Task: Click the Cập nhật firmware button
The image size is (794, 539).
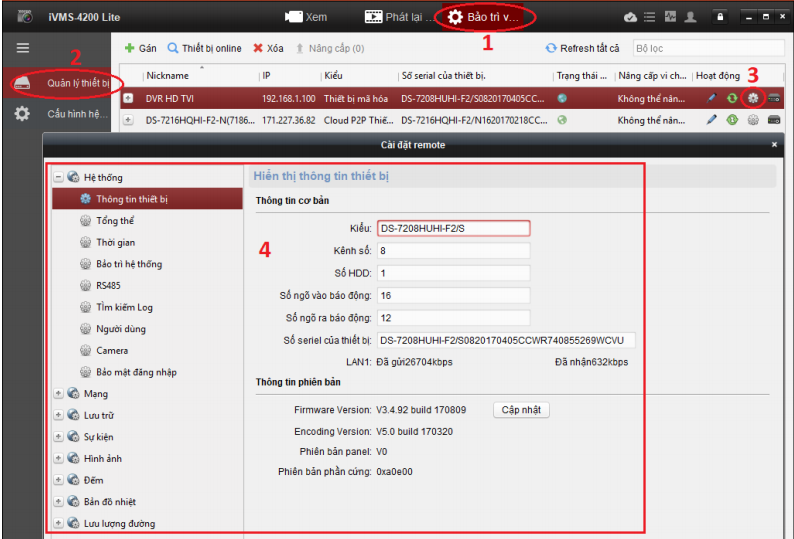Action: tap(521, 410)
